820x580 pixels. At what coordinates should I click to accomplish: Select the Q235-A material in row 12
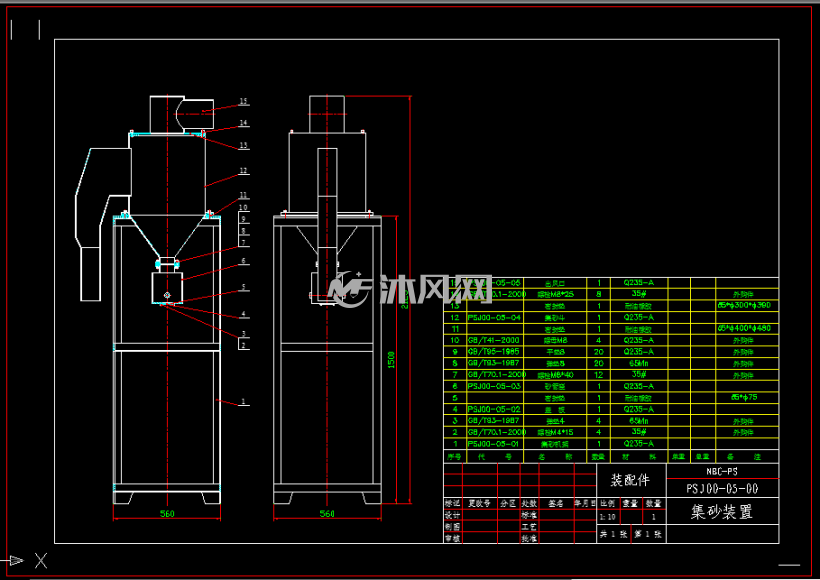tap(639, 317)
